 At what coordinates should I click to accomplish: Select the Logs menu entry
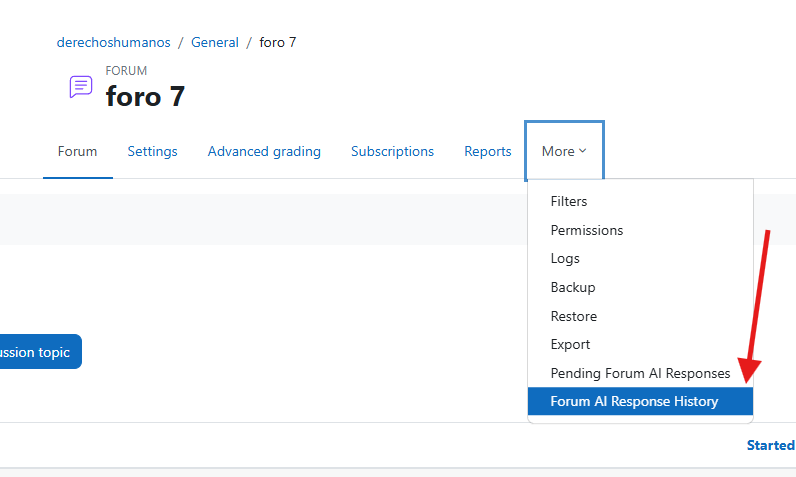565,259
